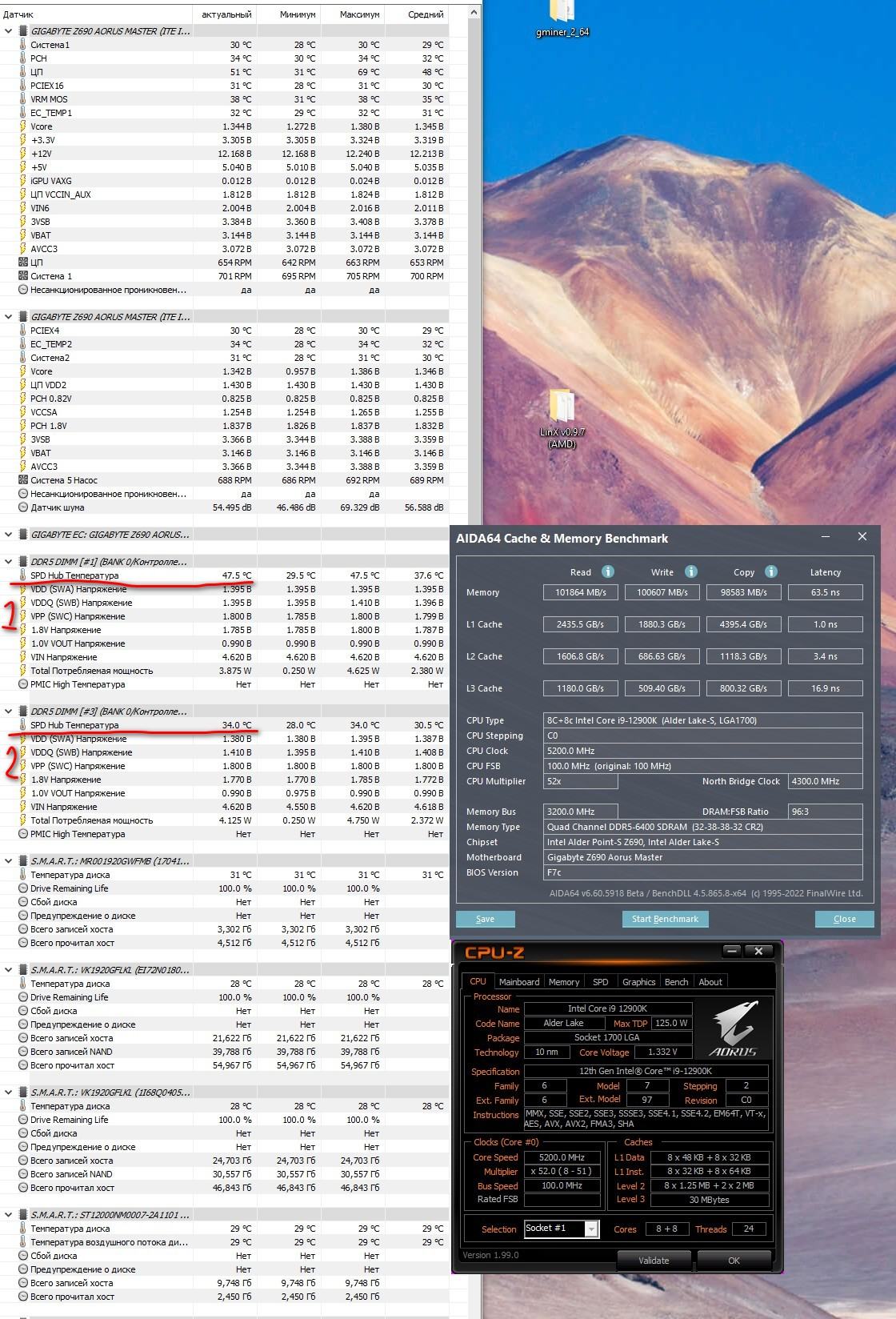Click the Core Speed 5200.0 MHz field in CPU-Z
The image size is (896, 1319).
[x=562, y=1157]
